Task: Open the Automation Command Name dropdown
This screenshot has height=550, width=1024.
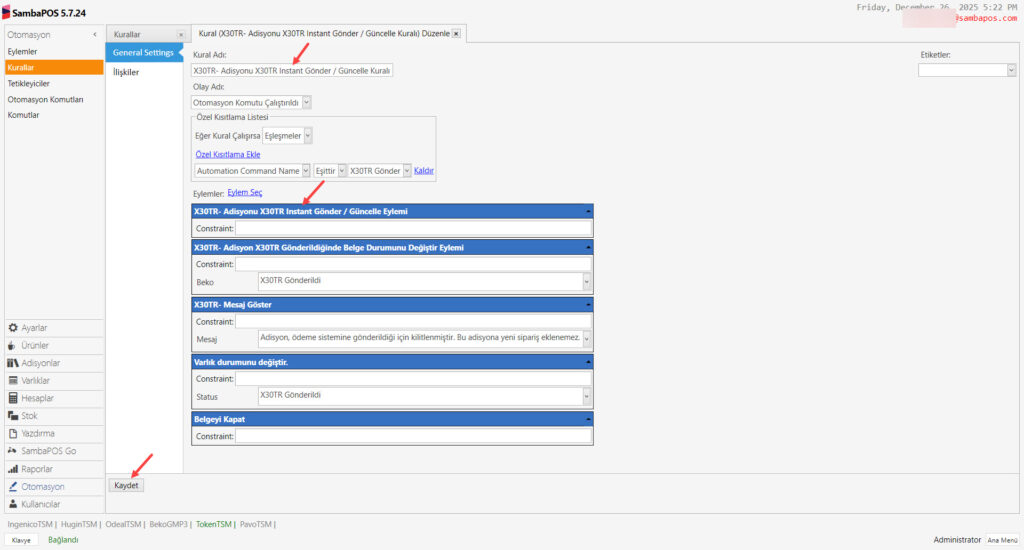Action: pyautogui.click(x=305, y=171)
